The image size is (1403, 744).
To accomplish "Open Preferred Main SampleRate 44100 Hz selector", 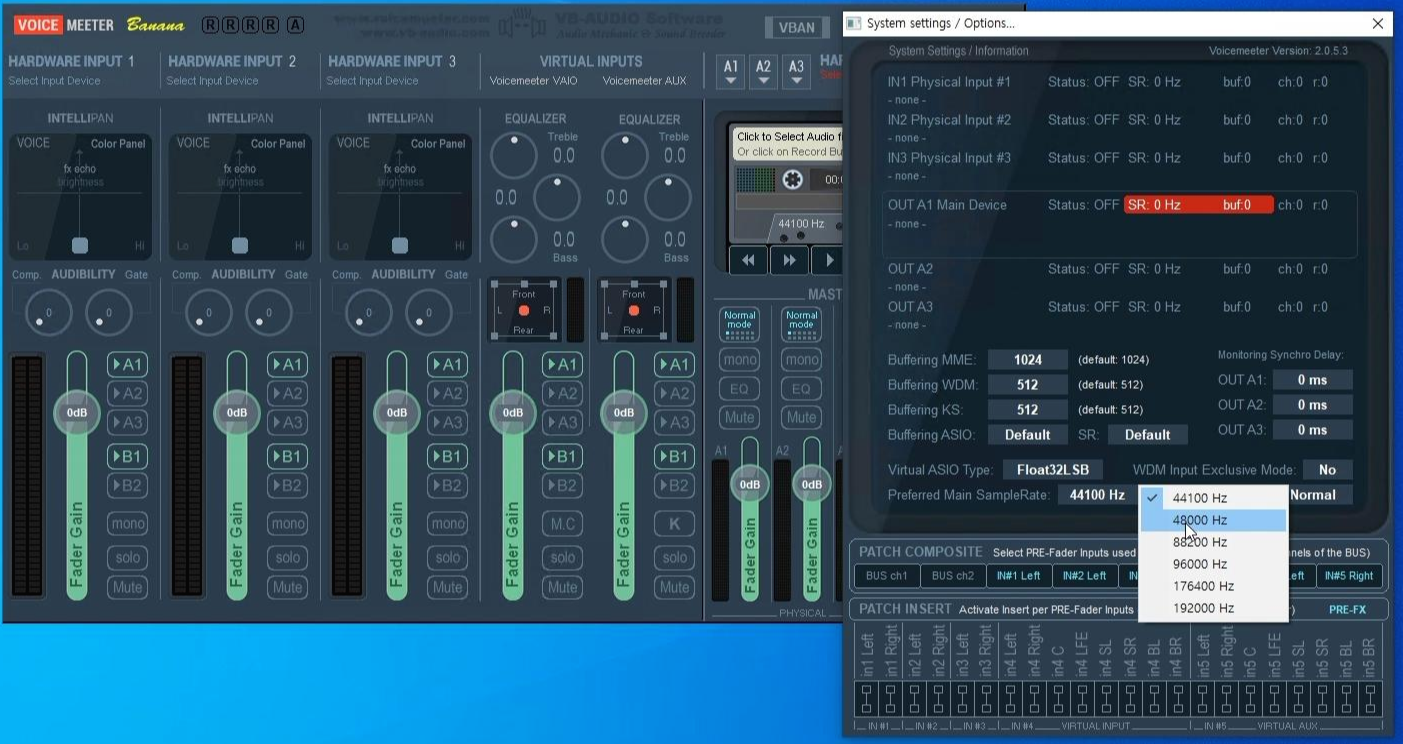I will pyautogui.click(x=1097, y=495).
